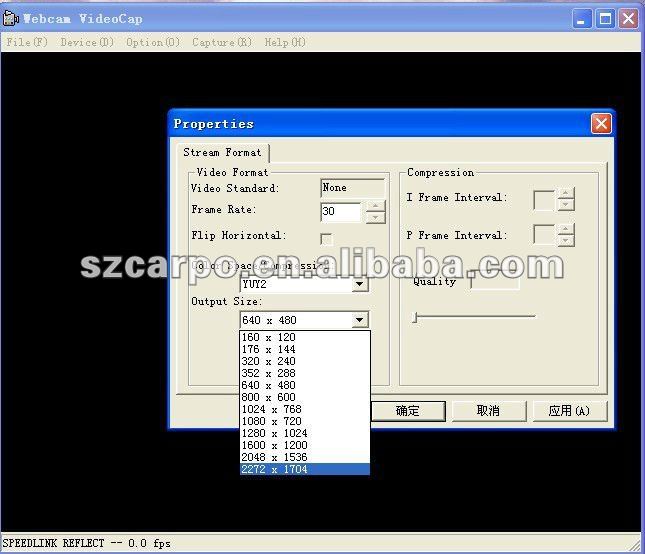Viewport: 645px width, 554px height.
Task: Choose 2048 x 1536 output size
Action: (305, 457)
